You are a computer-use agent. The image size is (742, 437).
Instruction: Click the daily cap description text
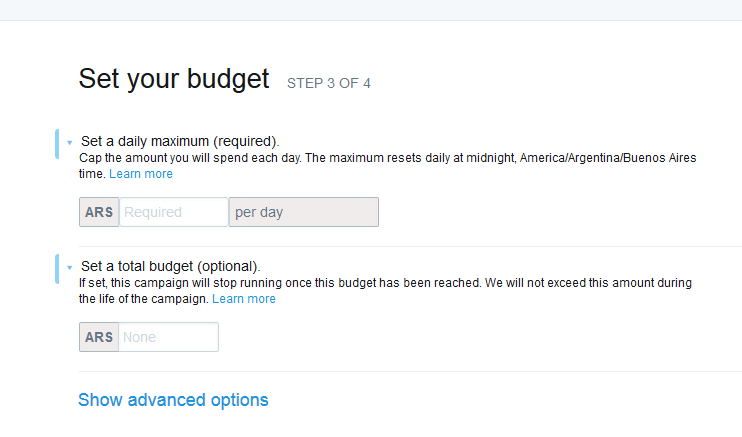pyautogui.click(x=280, y=158)
